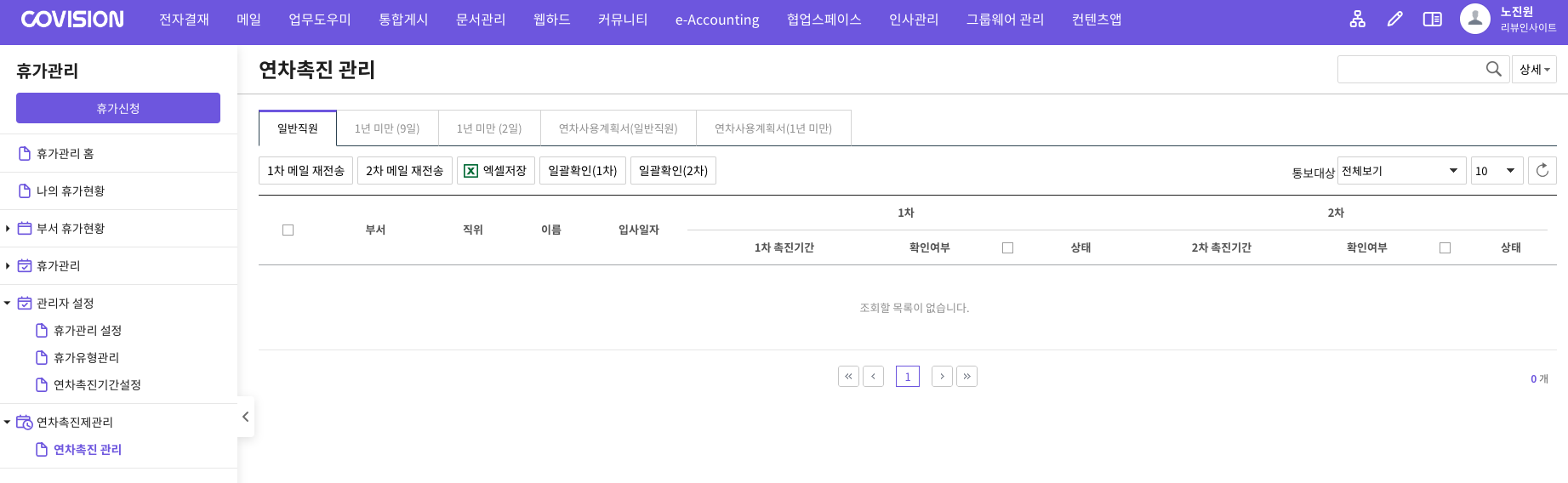Go to the last page using double-arrow icon
Screen dimensions: 1568x483
966,377
